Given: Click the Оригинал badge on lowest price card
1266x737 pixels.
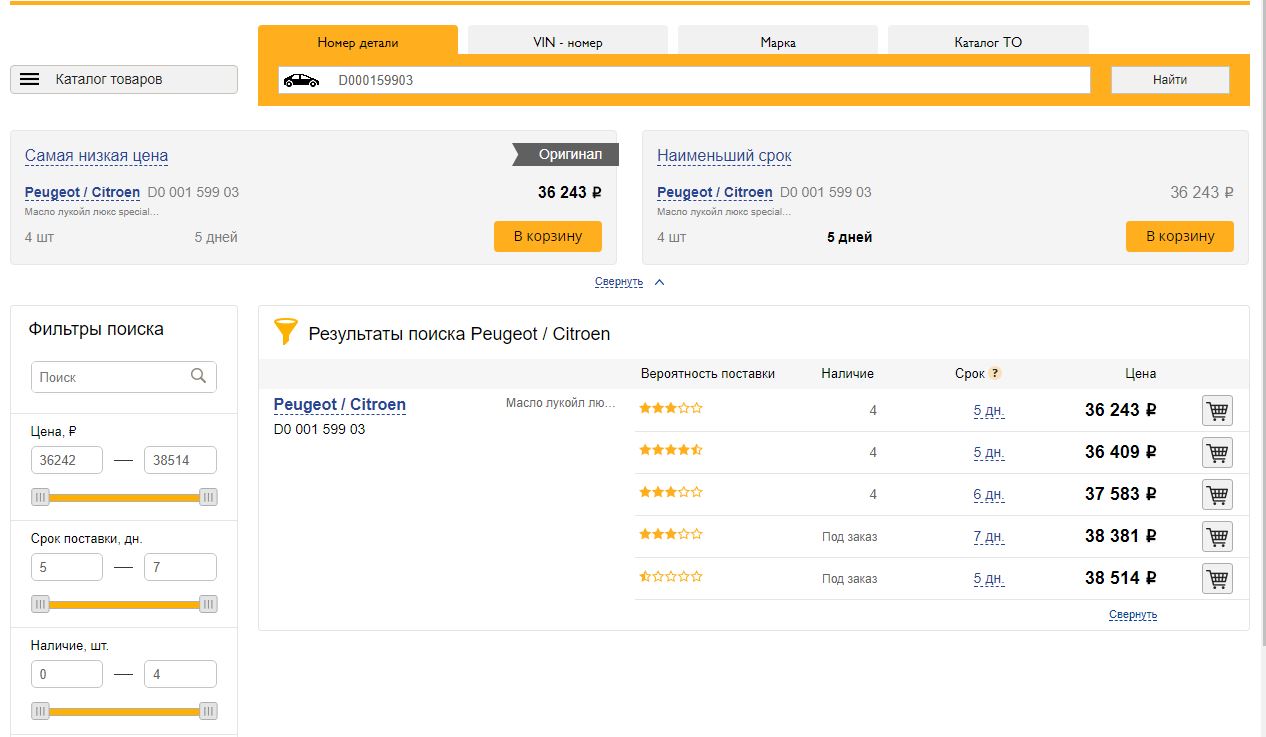Looking at the screenshot, I should [566, 154].
